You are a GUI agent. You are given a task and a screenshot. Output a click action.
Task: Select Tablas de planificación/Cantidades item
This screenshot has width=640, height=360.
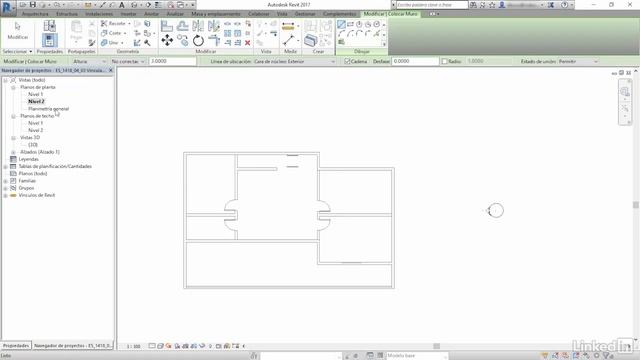(x=55, y=167)
